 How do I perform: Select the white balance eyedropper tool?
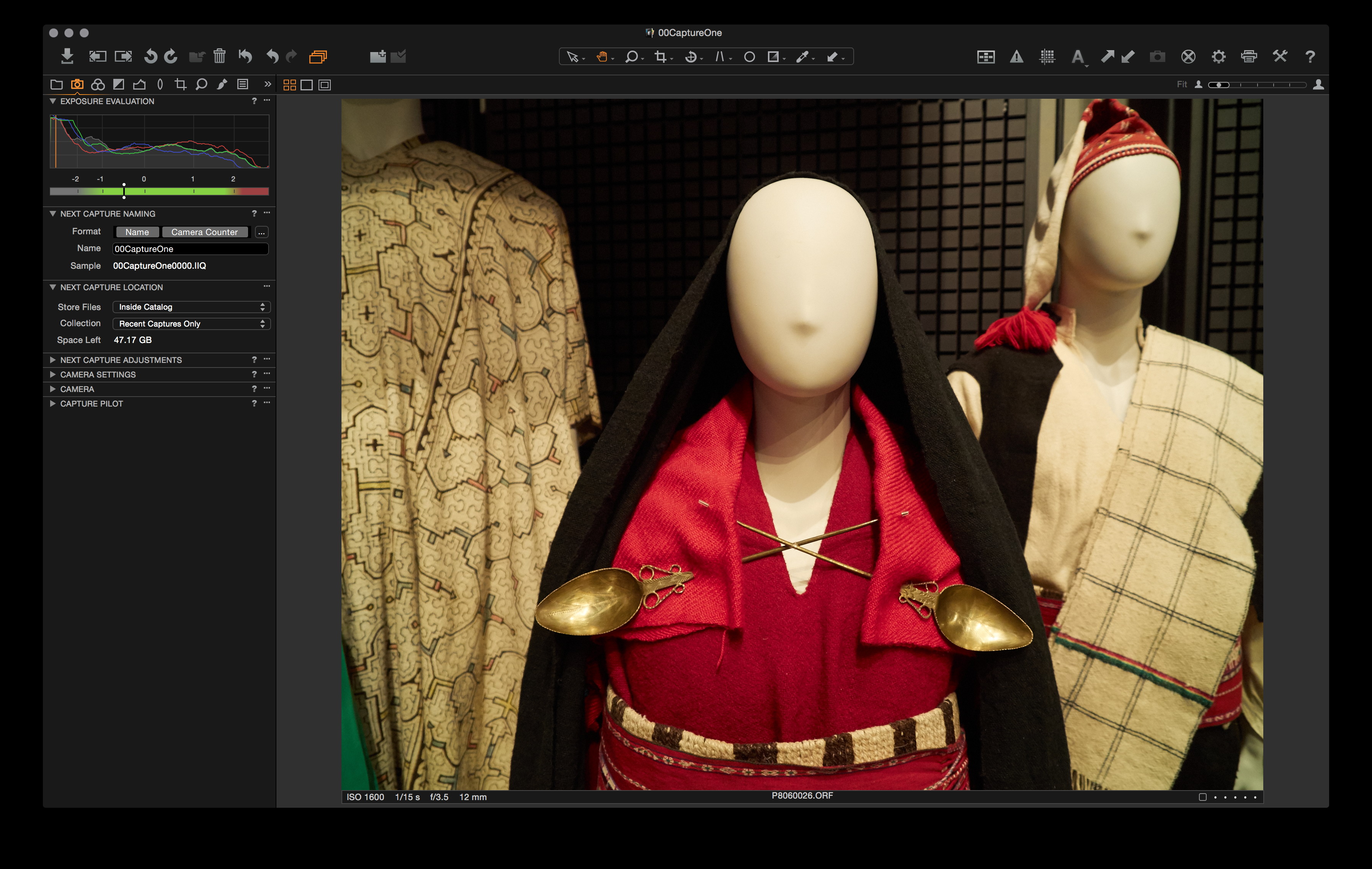click(x=802, y=56)
